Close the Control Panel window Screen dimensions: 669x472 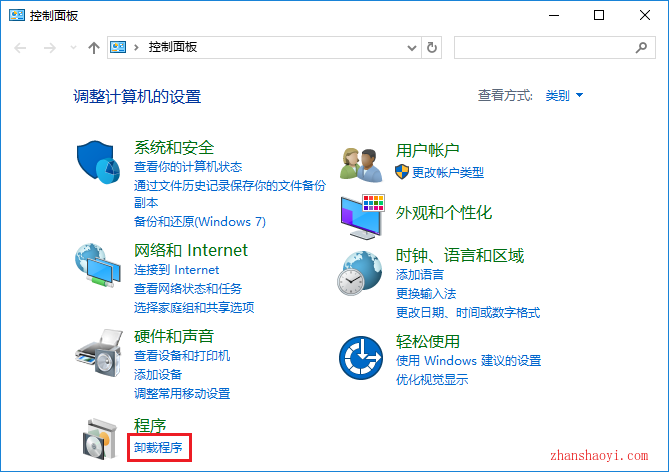point(645,15)
